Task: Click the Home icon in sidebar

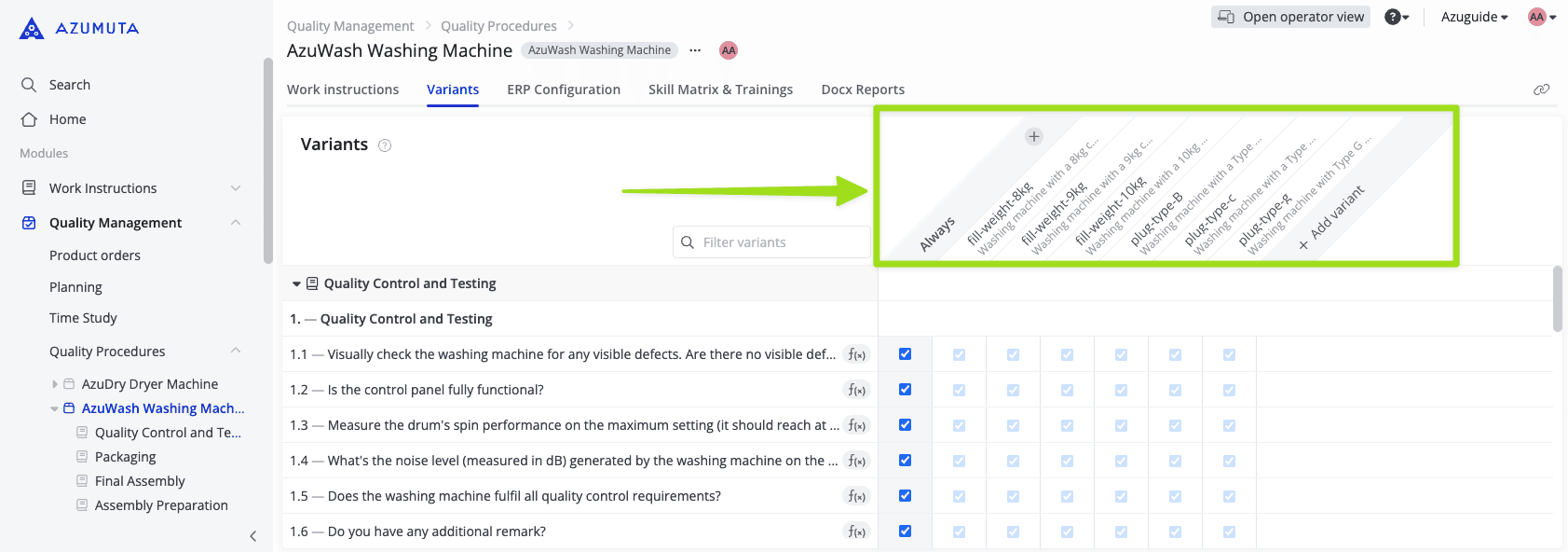Action: pyautogui.click(x=29, y=119)
